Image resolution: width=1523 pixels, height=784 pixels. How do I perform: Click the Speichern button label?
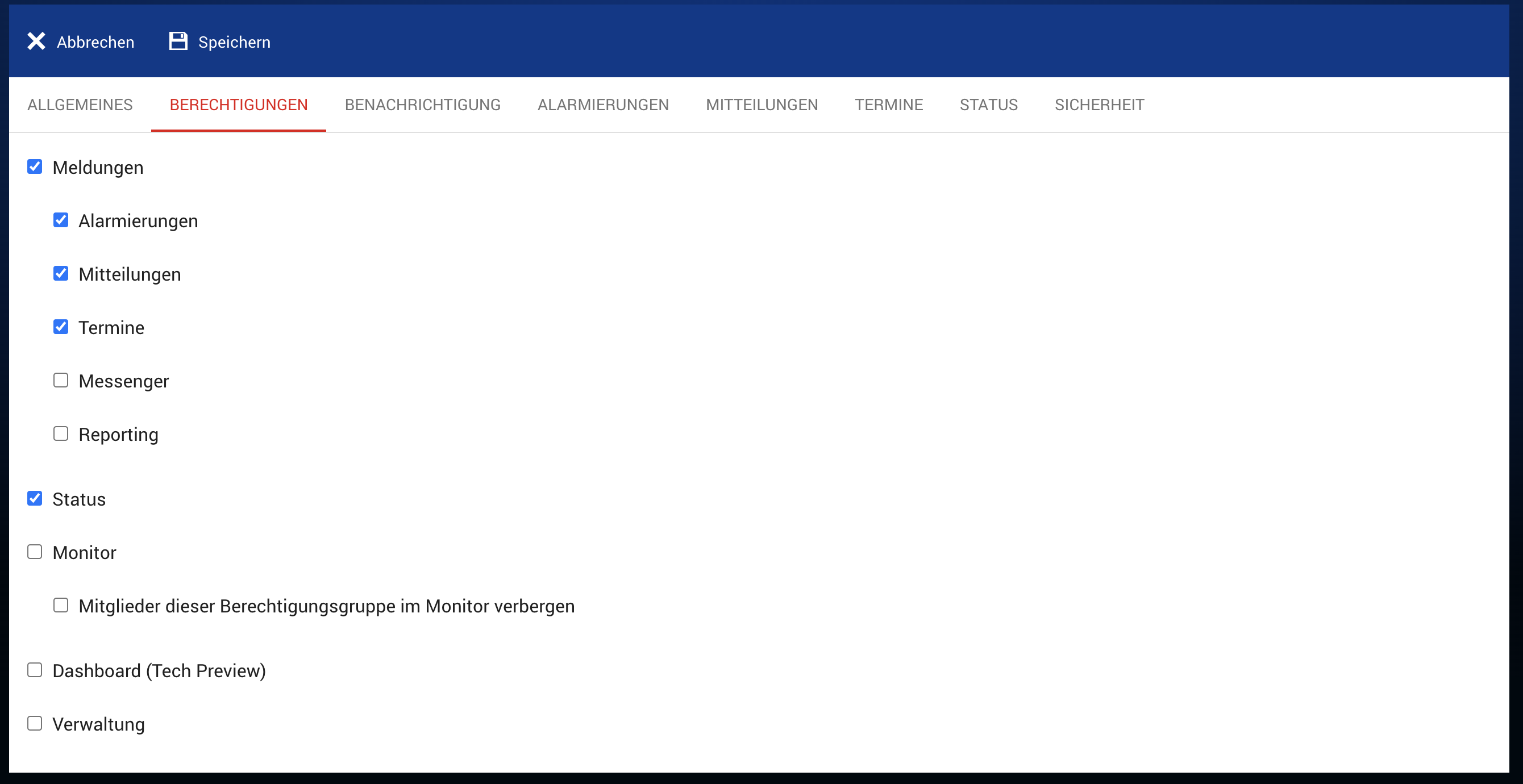pyautogui.click(x=234, y=42)
